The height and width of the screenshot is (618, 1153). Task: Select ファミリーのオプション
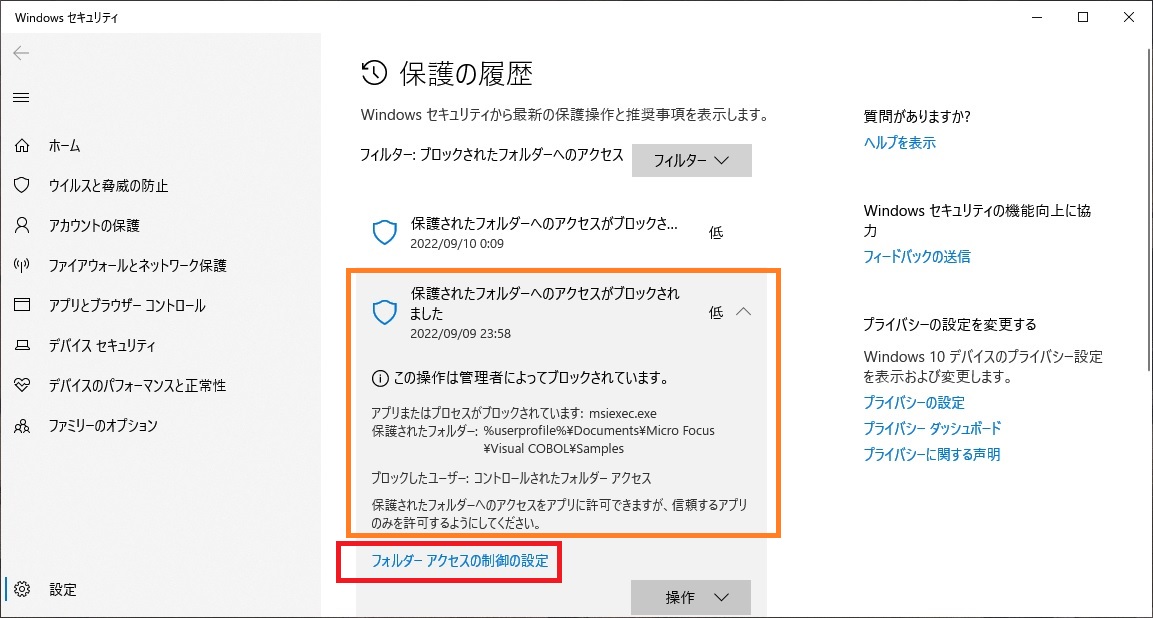tap(103, 425)
